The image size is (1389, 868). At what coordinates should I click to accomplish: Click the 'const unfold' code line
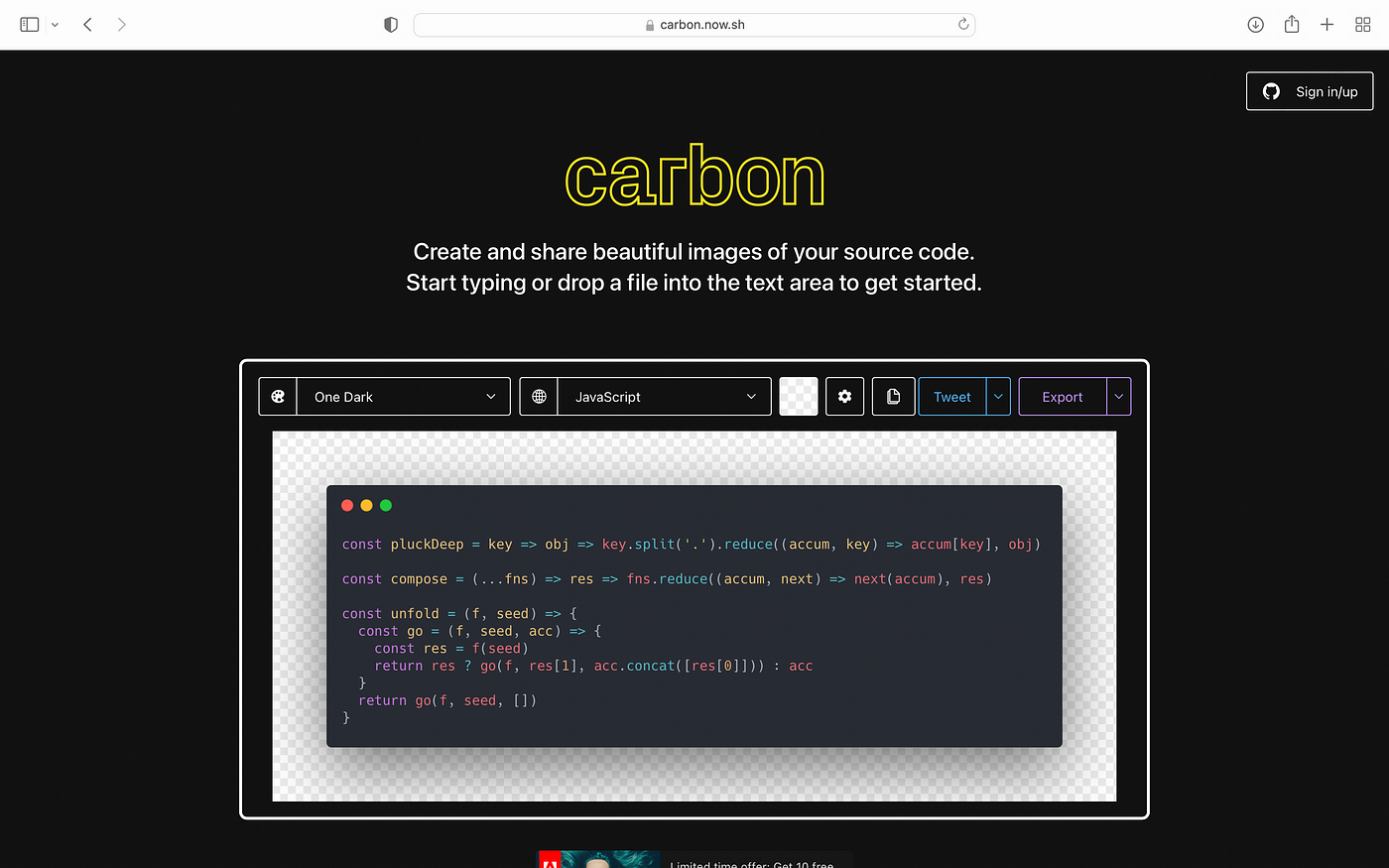tap(459, 613)
